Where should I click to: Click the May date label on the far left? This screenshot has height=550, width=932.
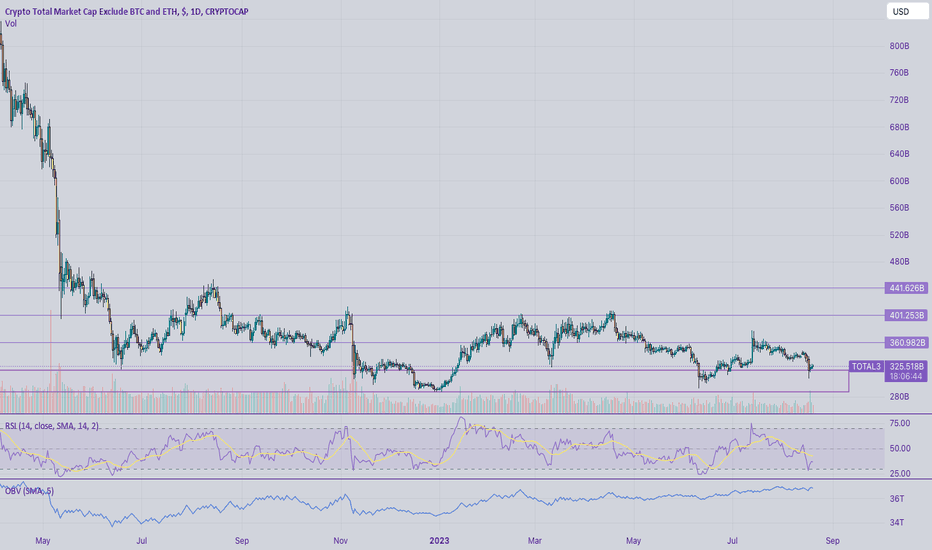(43, 540)
